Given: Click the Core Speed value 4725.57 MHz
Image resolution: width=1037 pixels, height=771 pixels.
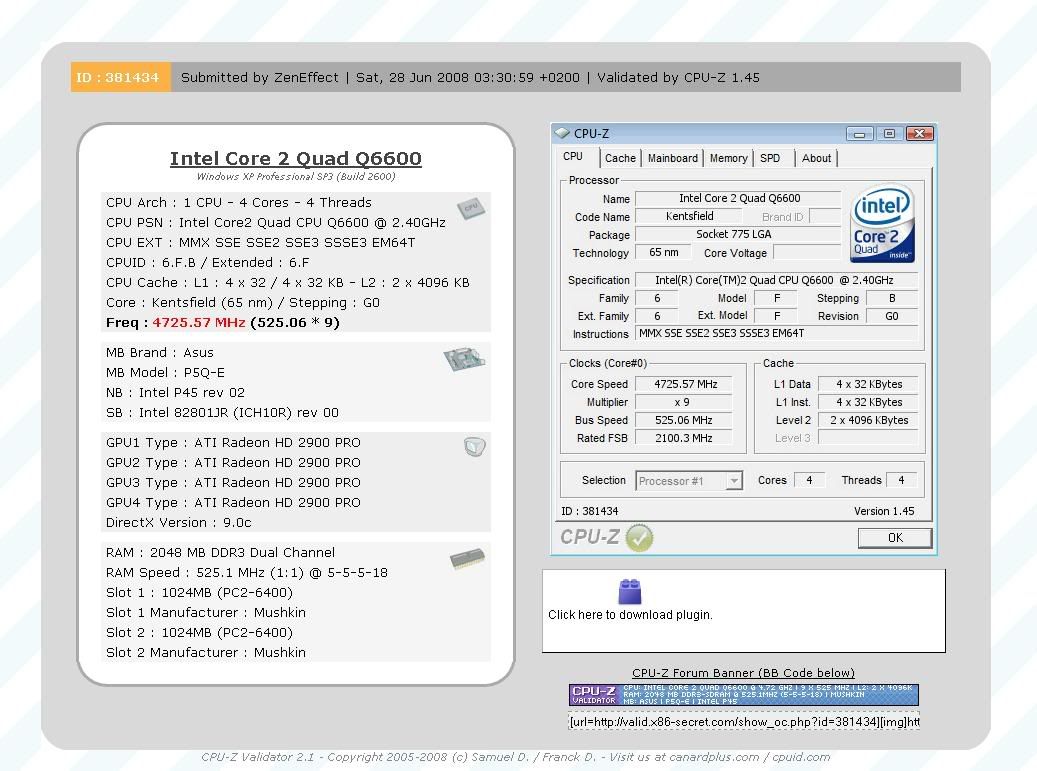Looking at the screenshot, I should point(685,384).
